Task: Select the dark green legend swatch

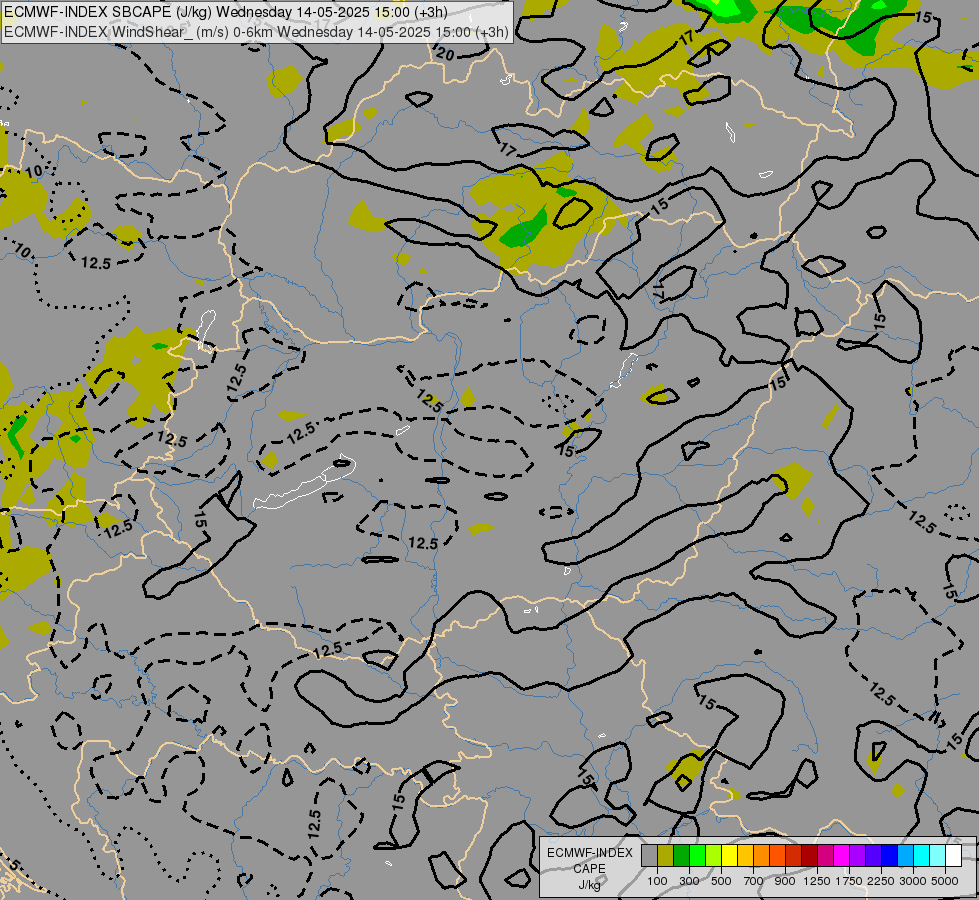Action: 682,856
